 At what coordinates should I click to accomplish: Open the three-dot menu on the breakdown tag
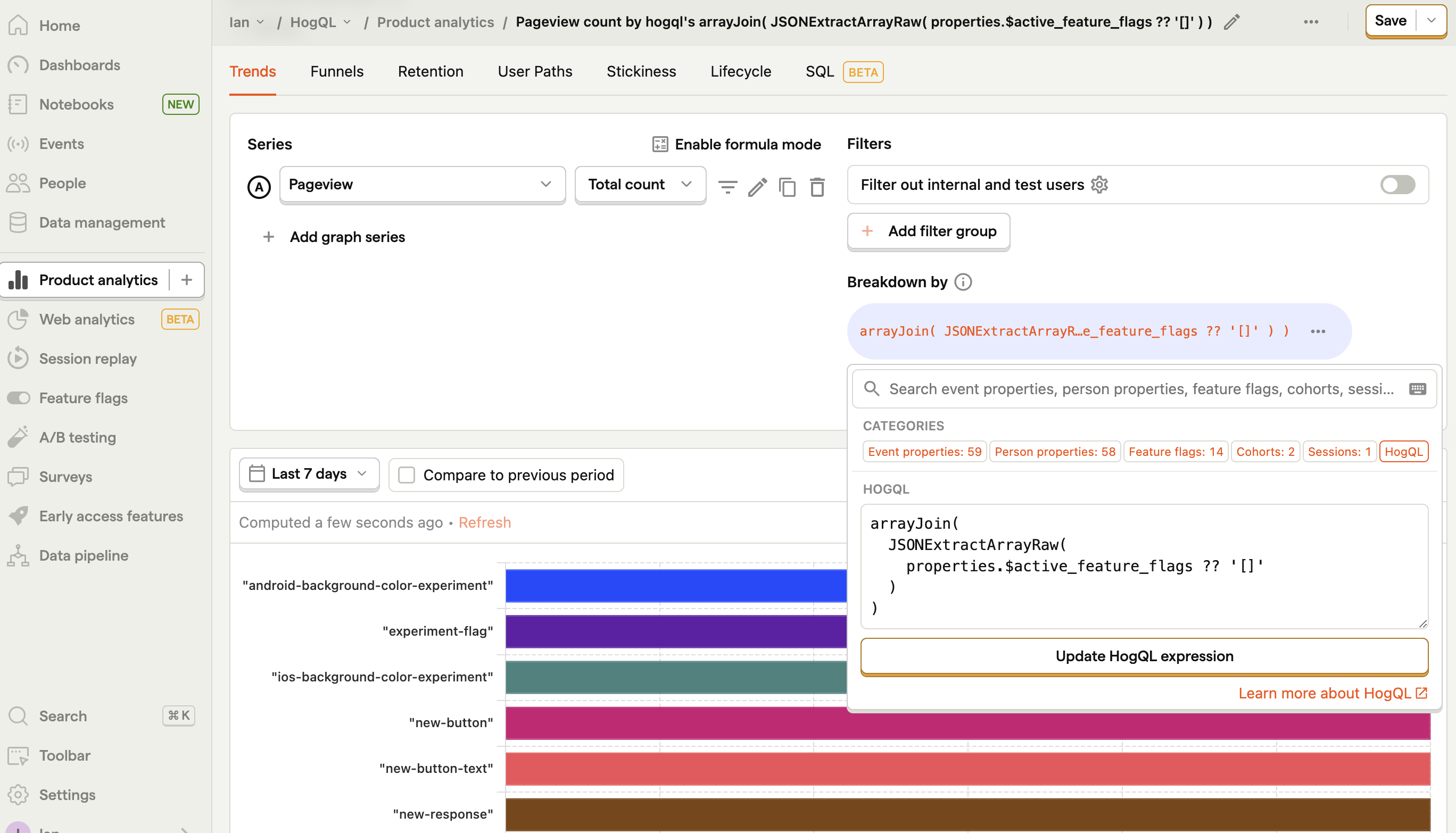(x=1318, y=331)
